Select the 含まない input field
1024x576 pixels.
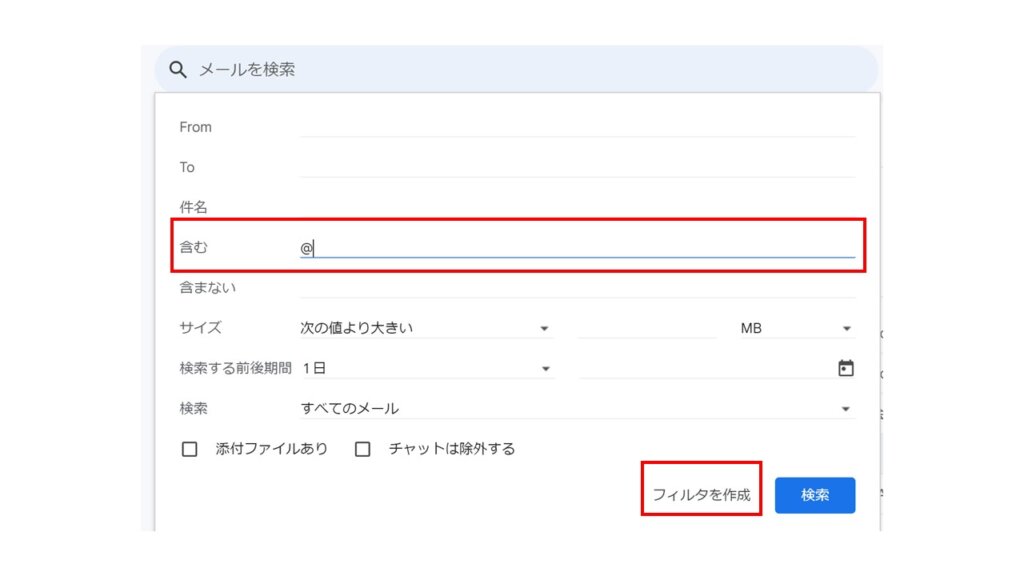click(x=577, y=288)
